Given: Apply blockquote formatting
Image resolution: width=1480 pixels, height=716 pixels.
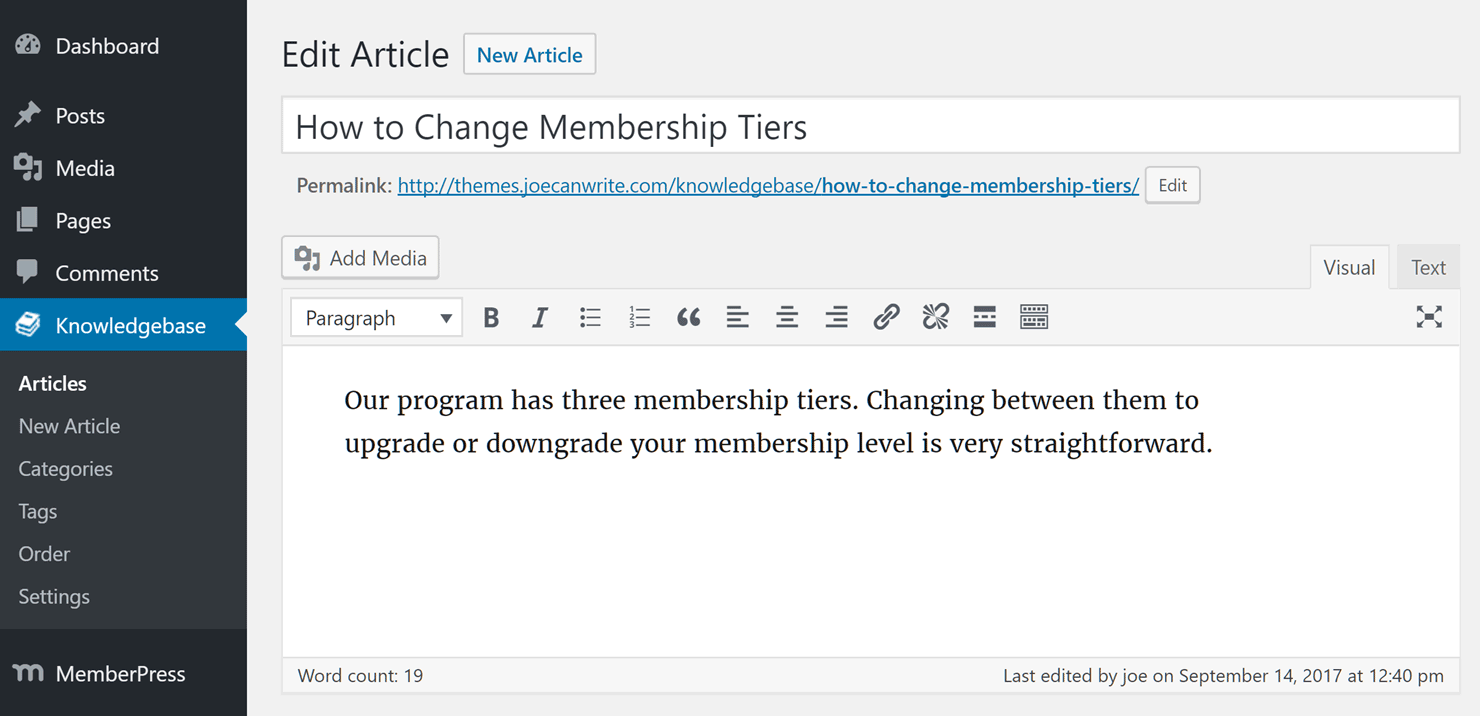Looking at the screenshot, I should pyautogui.click(x=688, y=318).
